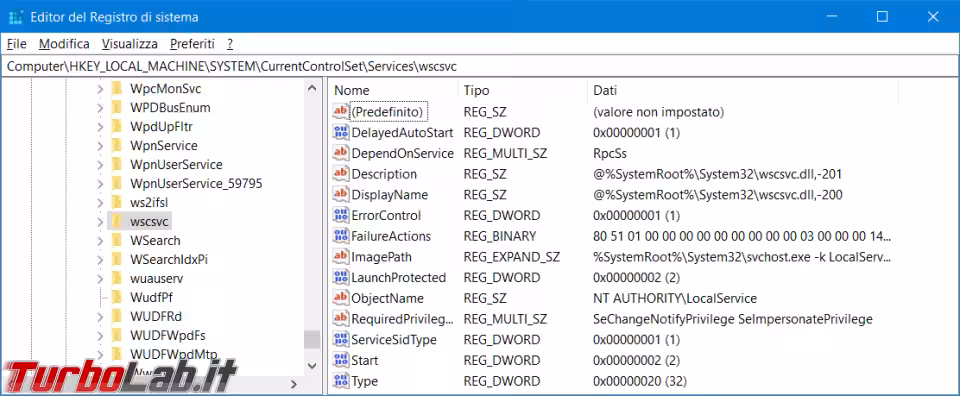
Task: Expand the WpnUserService tree node
Action: coord(100,165)
